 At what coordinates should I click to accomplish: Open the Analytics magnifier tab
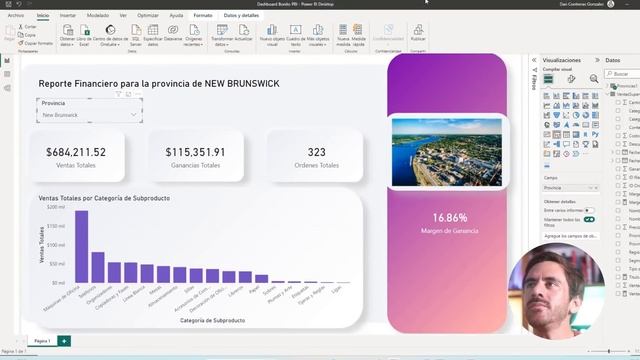594,79
